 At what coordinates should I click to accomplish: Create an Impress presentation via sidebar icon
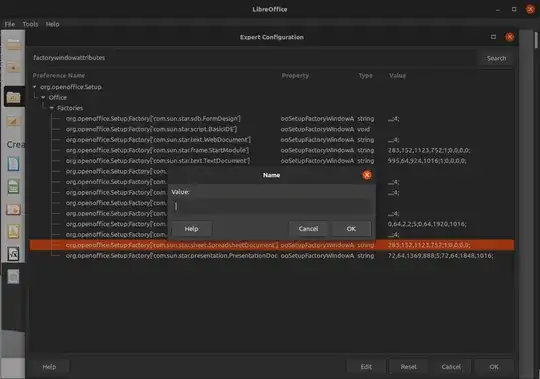pyautogui.click(x=13, y=209)
